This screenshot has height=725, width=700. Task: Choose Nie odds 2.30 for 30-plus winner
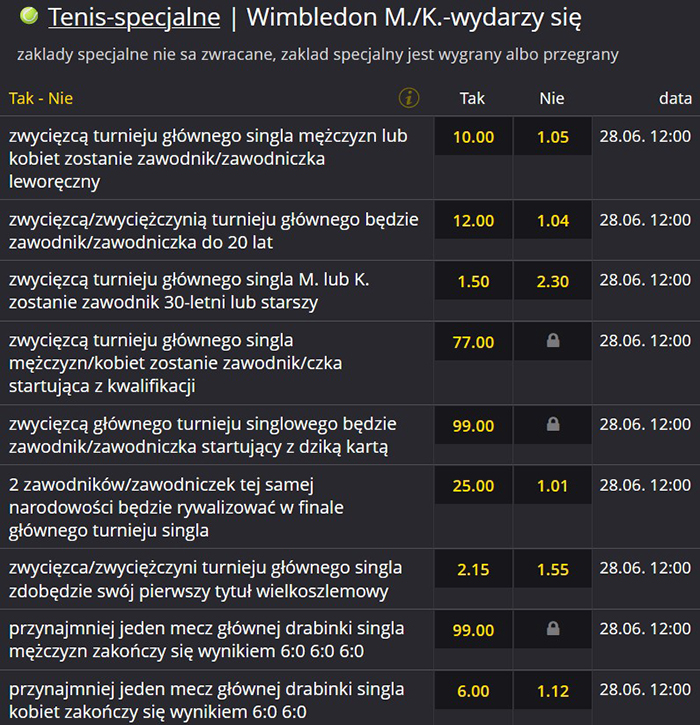pos(552,282)
